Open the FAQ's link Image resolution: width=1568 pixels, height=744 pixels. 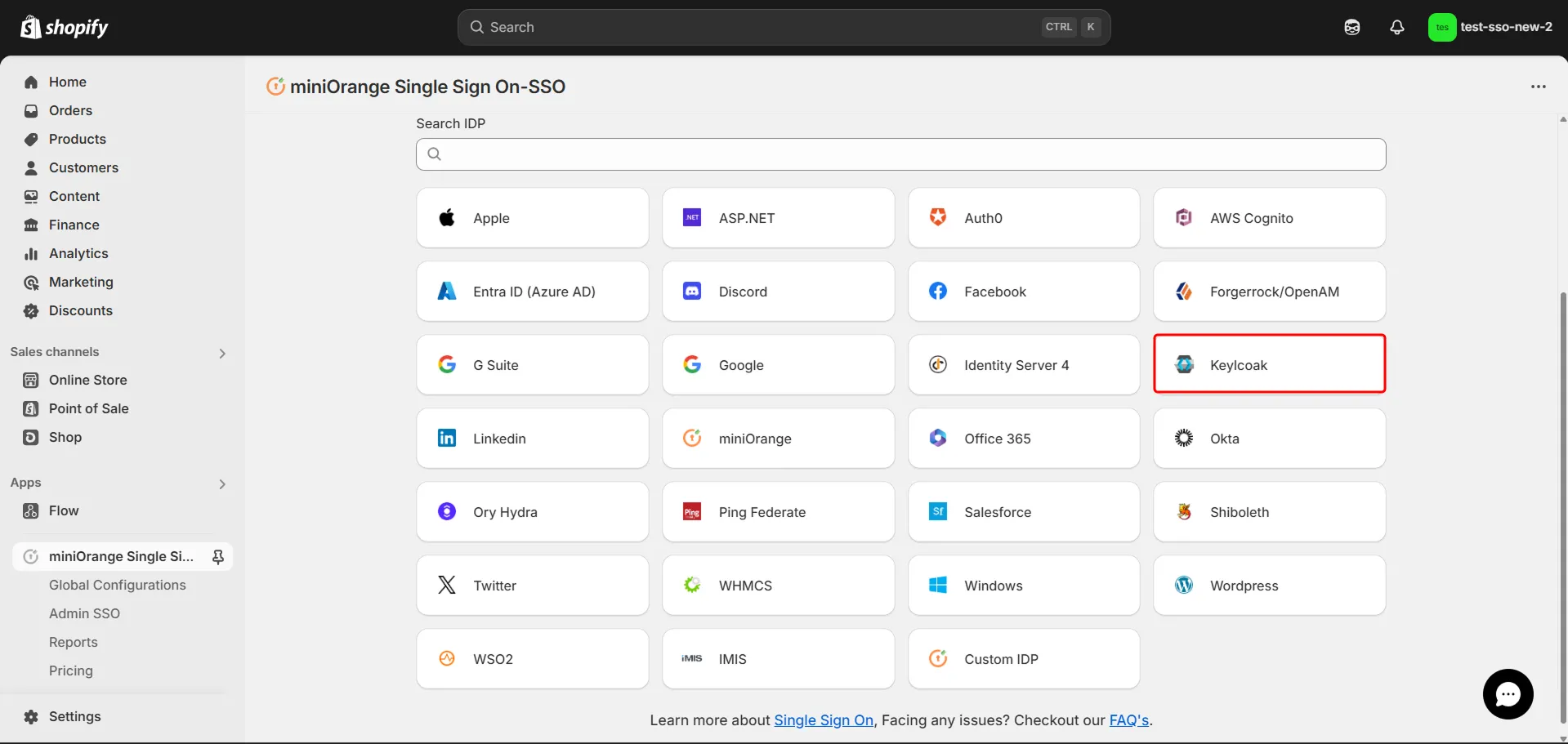tap(1128, 720)
